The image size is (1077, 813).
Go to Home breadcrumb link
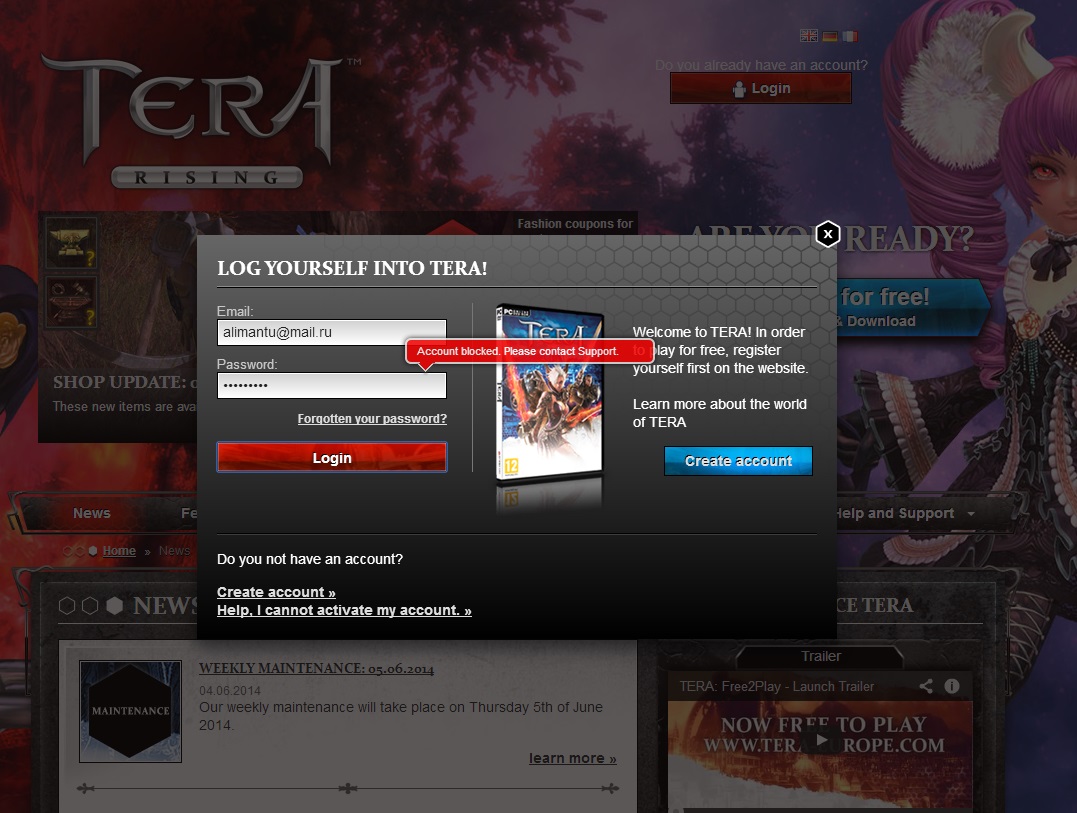pyautogui.click(x=119, y=551)
